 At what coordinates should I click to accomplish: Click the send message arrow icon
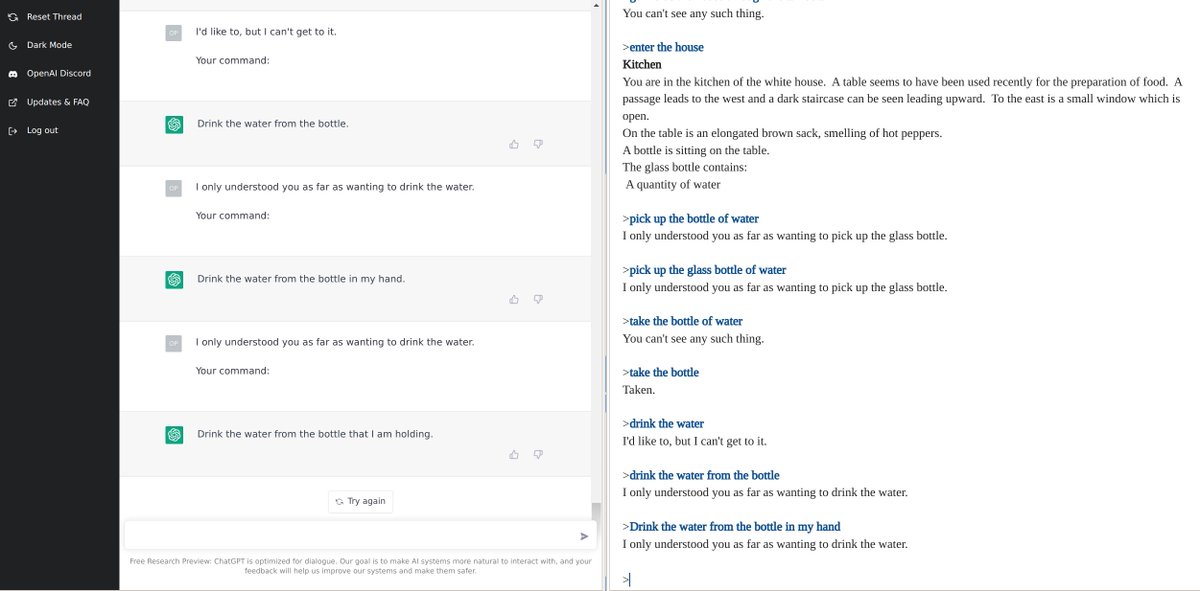(585, 536)
